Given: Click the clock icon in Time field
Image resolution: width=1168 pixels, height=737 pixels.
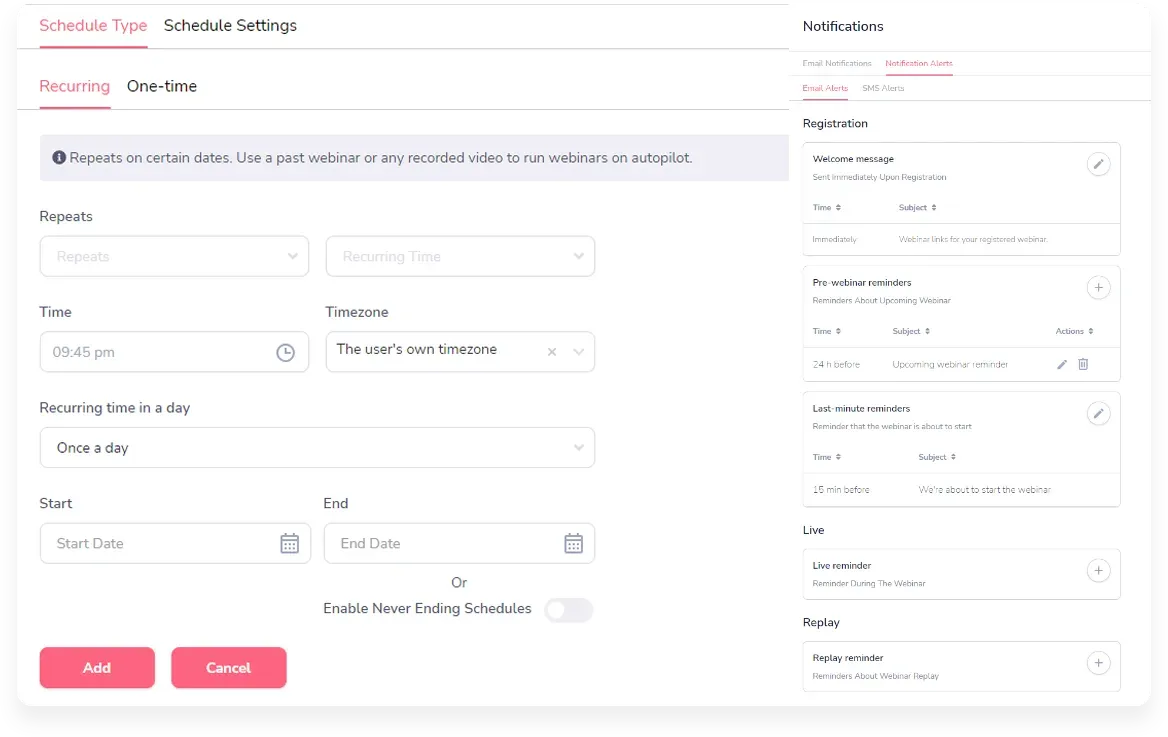Looking at the screenshot, I should 285,352.
